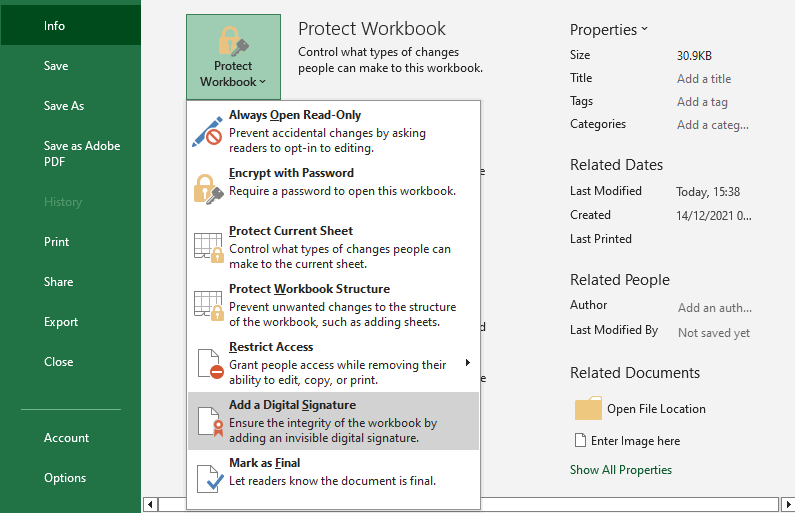This screenshot has width=795, height=513.
Task: Open the folder icon for Open File Location
Action: (589, 408)
